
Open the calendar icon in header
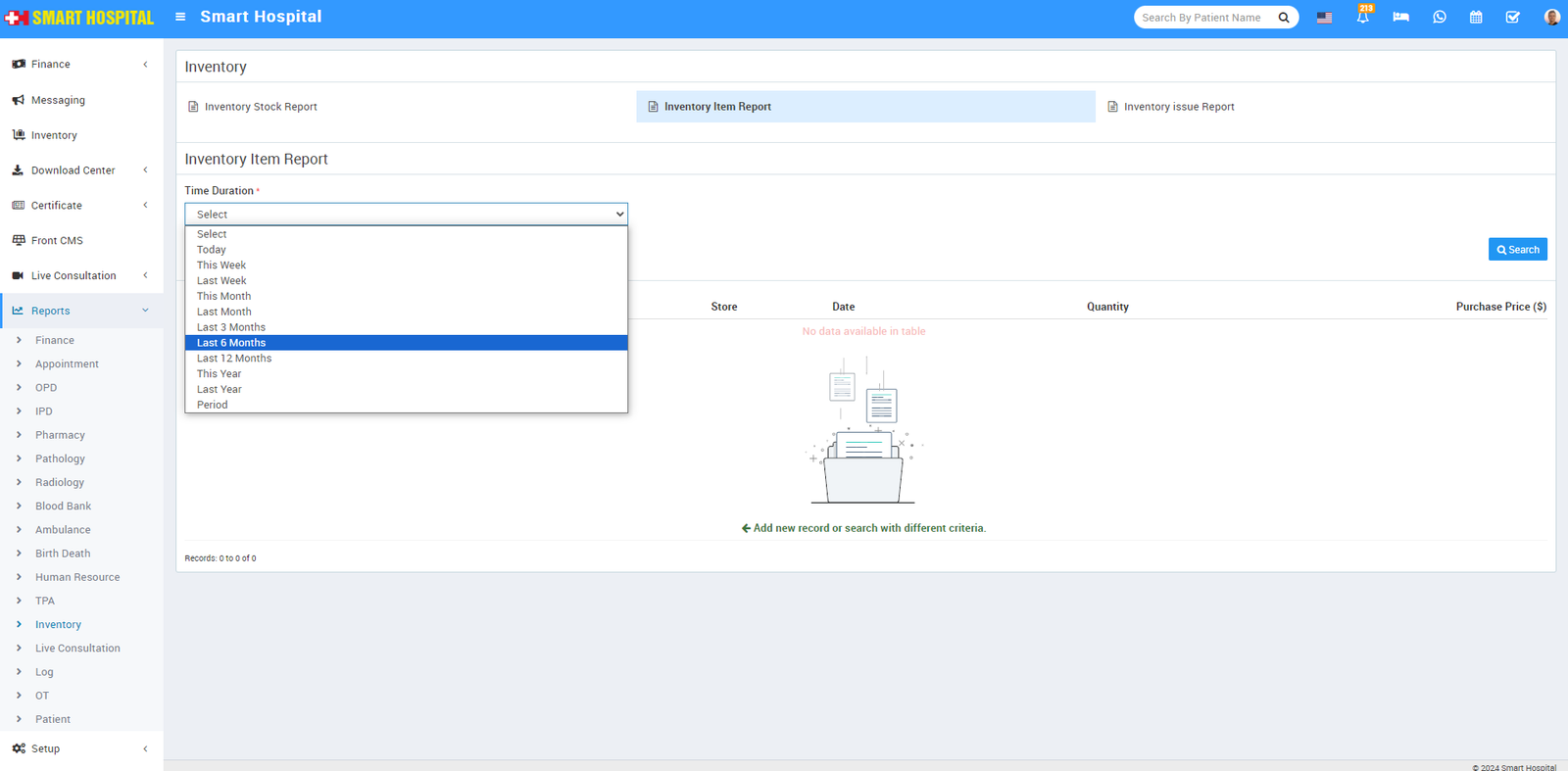(x=1476, y=18)
